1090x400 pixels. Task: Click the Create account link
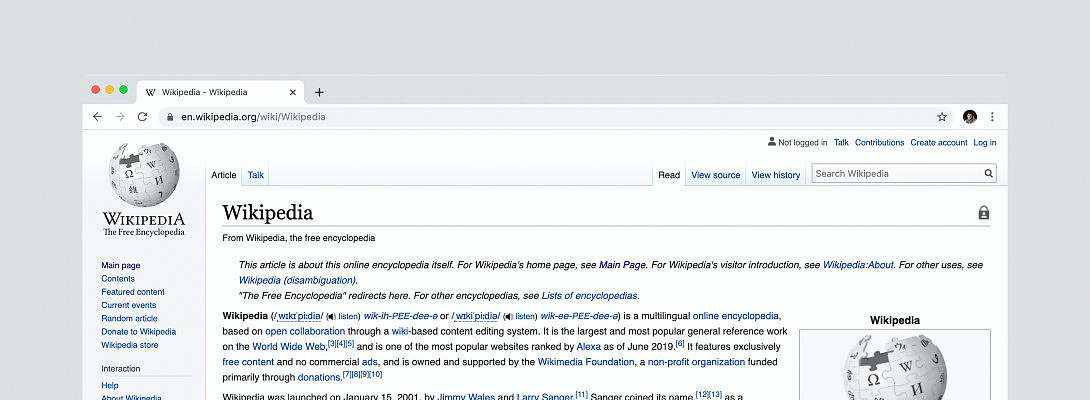coord(938,143)
